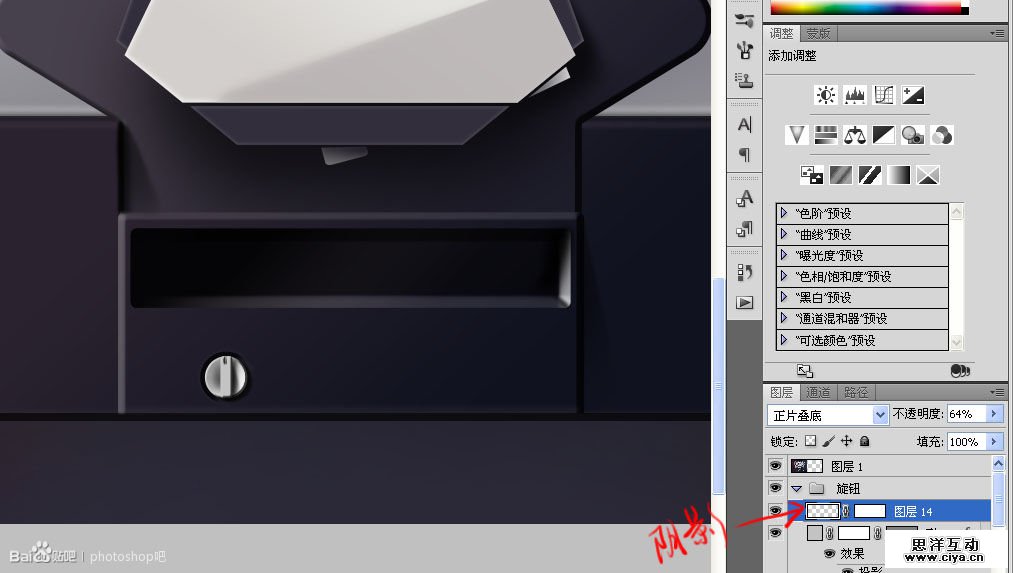Add a Levels adjustment
The height and width of the screenshot is (573, 1013).
[854, 96]
